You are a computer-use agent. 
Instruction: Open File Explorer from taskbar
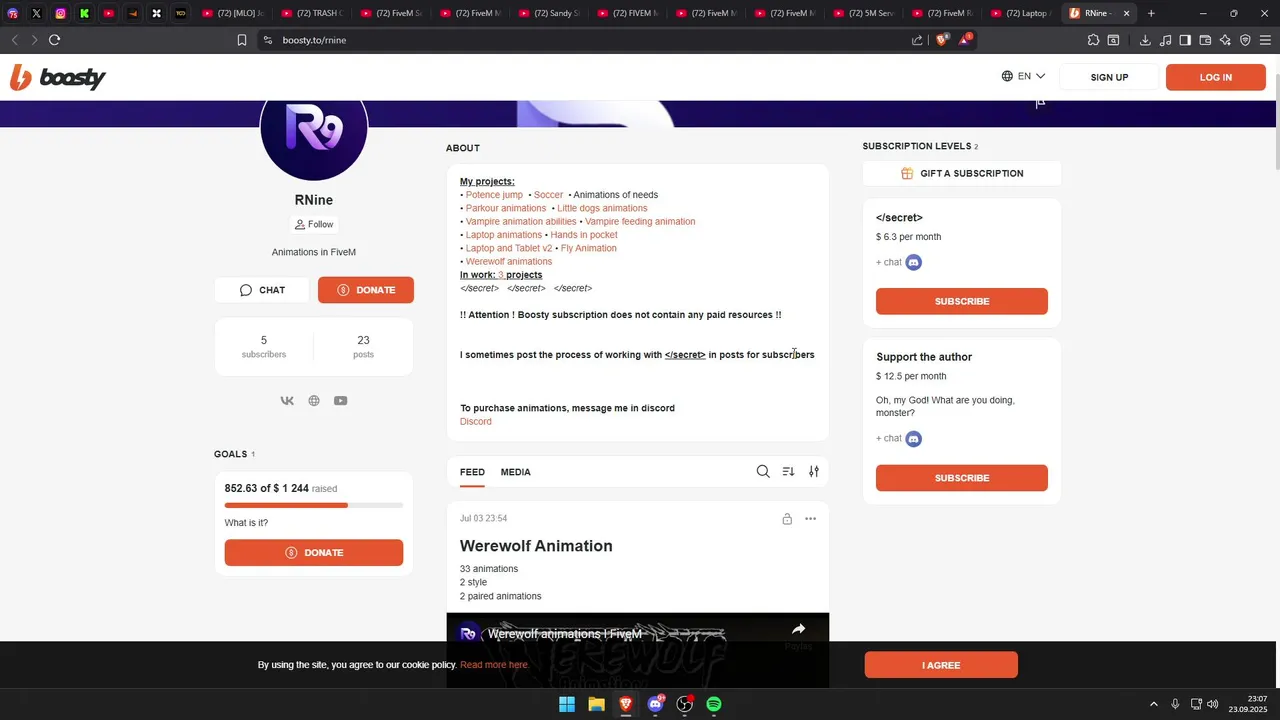[596, 704]
